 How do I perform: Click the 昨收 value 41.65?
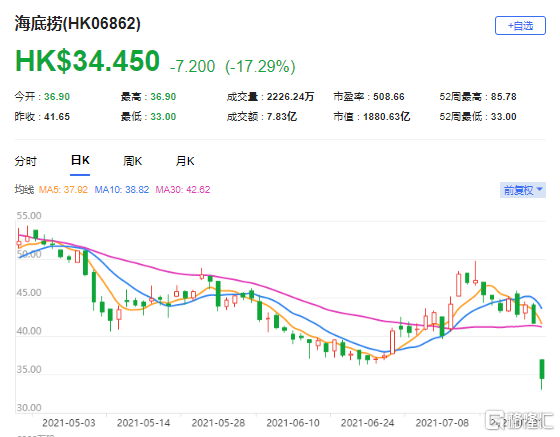point(57,117)
